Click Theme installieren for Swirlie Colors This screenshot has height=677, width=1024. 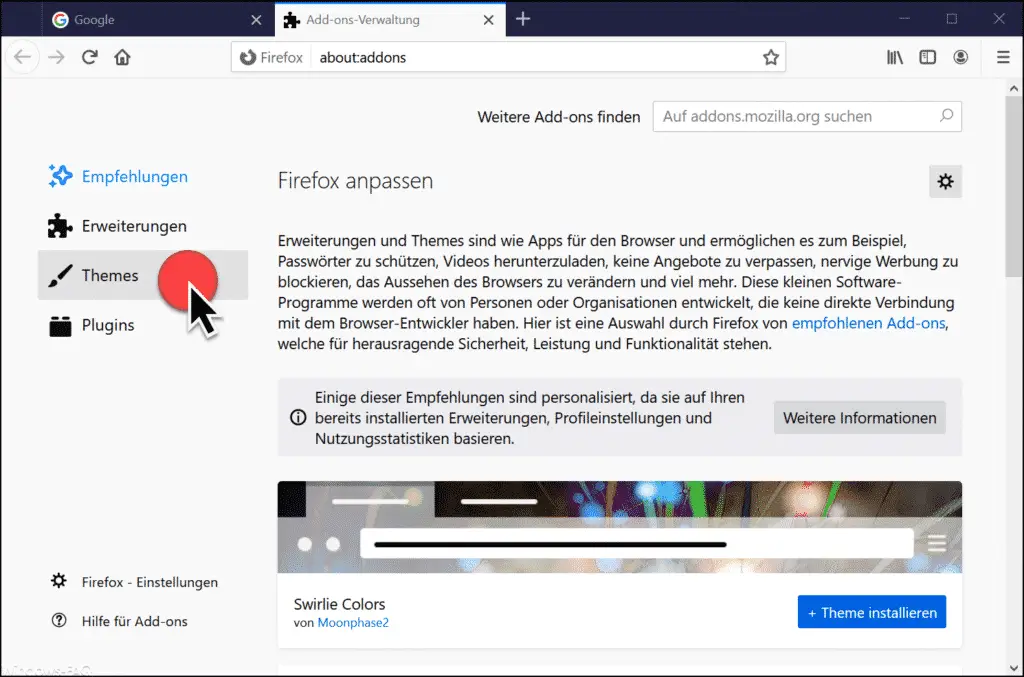pos(872,612)
